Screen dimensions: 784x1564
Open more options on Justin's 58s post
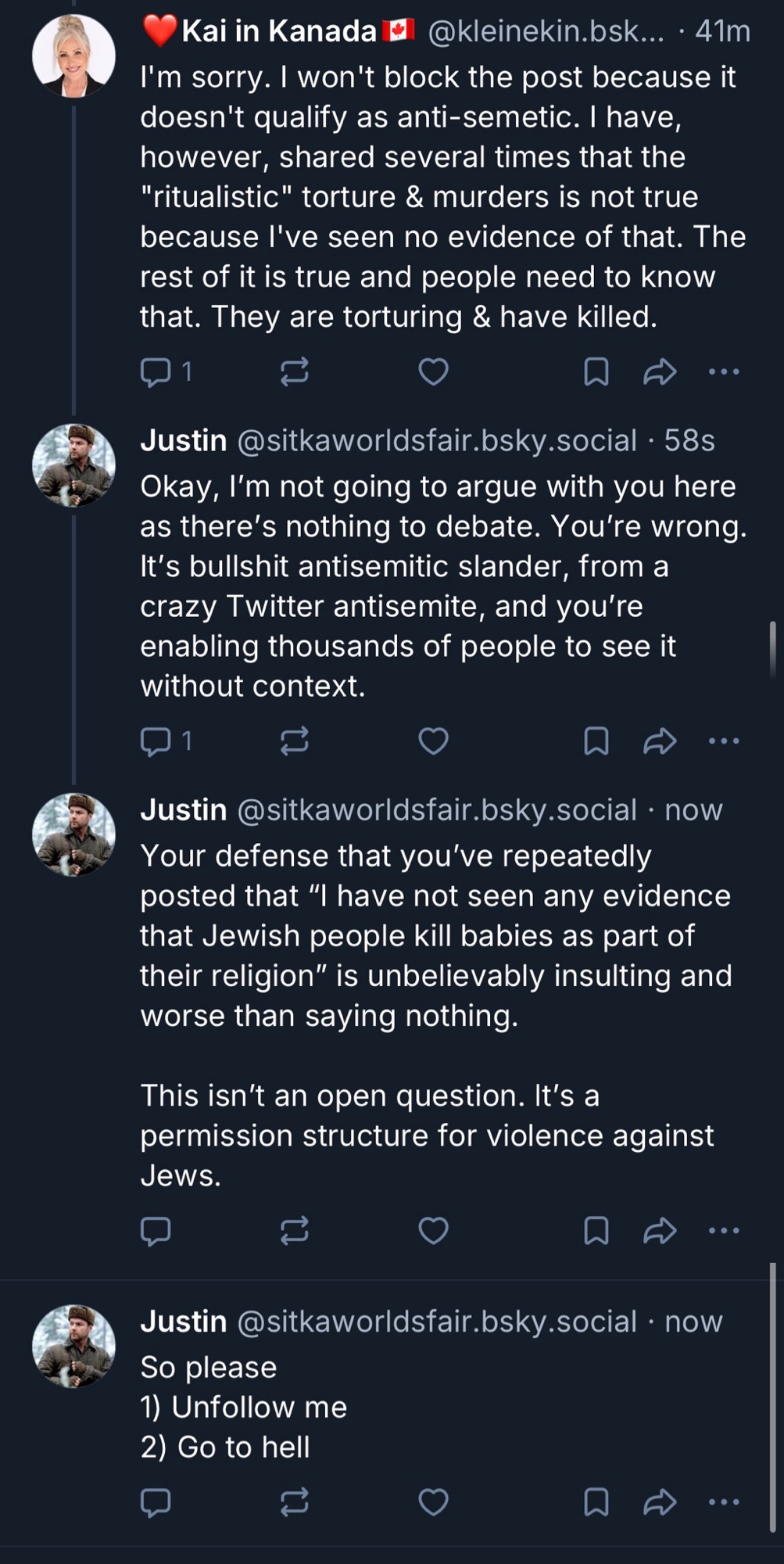pos(724,741)
